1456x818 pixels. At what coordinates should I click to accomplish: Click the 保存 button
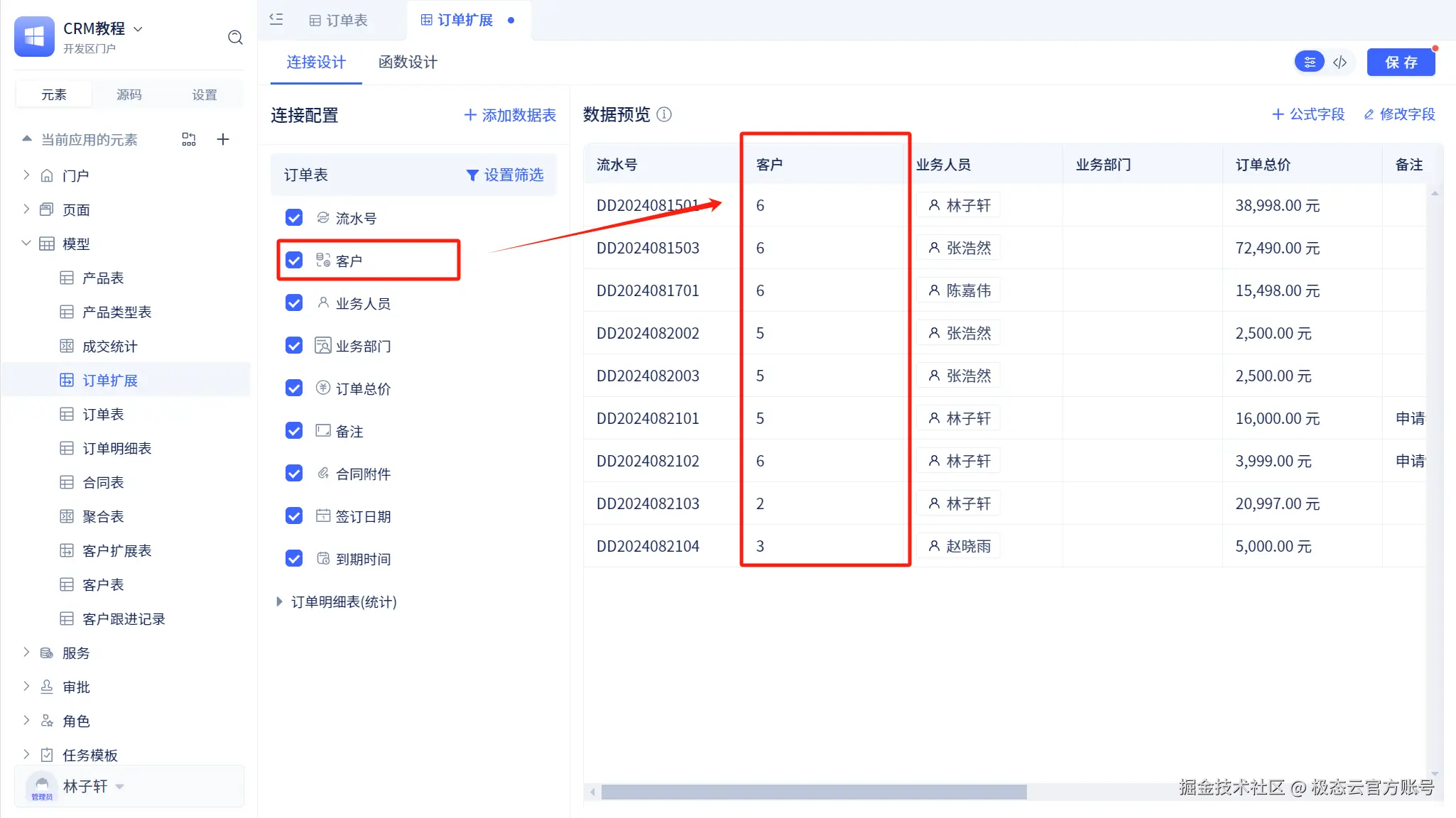coord(1401,62)
